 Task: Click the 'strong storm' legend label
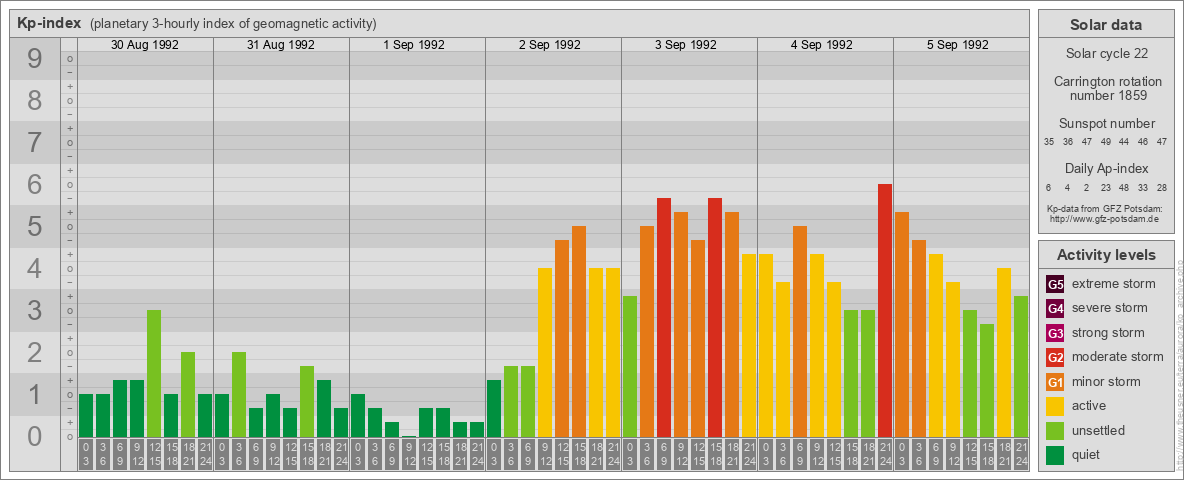(x=1108, y=332)
